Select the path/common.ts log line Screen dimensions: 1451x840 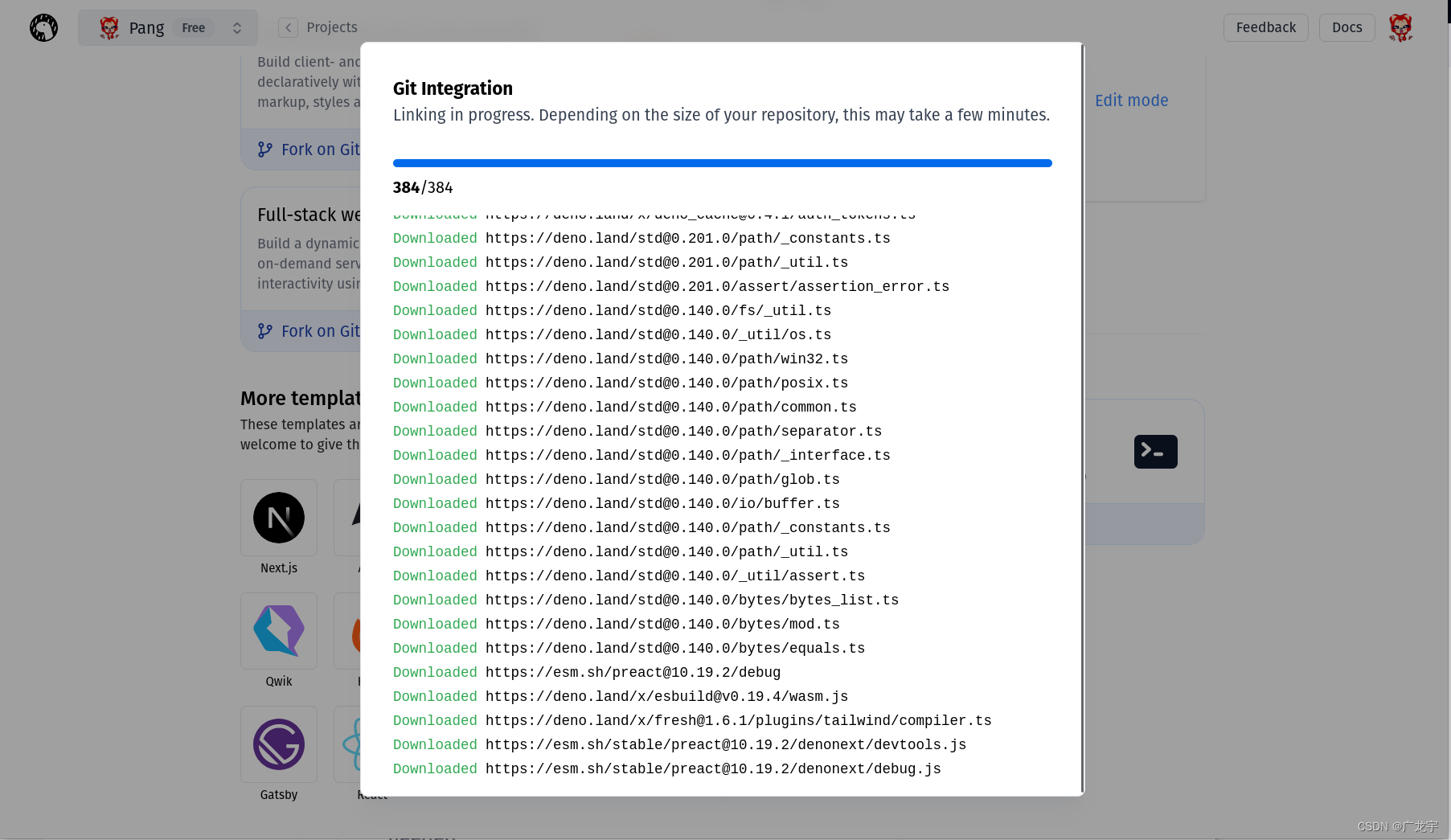[625, 407]
